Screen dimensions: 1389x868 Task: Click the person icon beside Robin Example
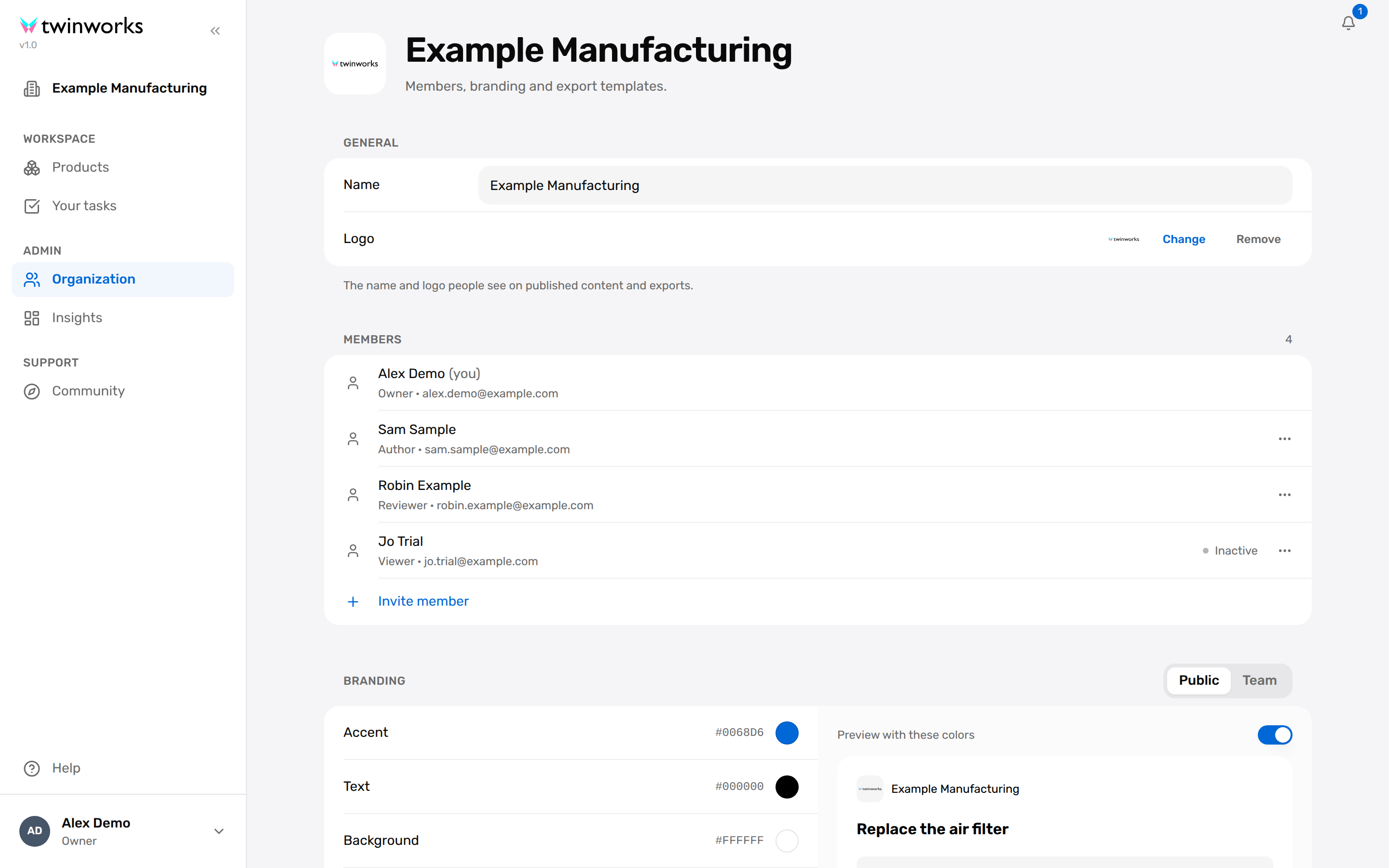point(353,495)
